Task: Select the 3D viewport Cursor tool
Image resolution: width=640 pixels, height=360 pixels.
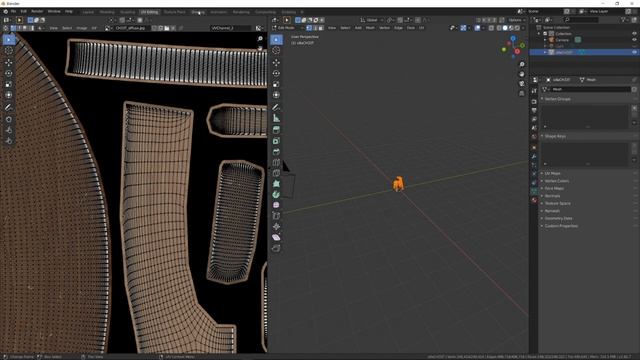Action: click(276, 51)
